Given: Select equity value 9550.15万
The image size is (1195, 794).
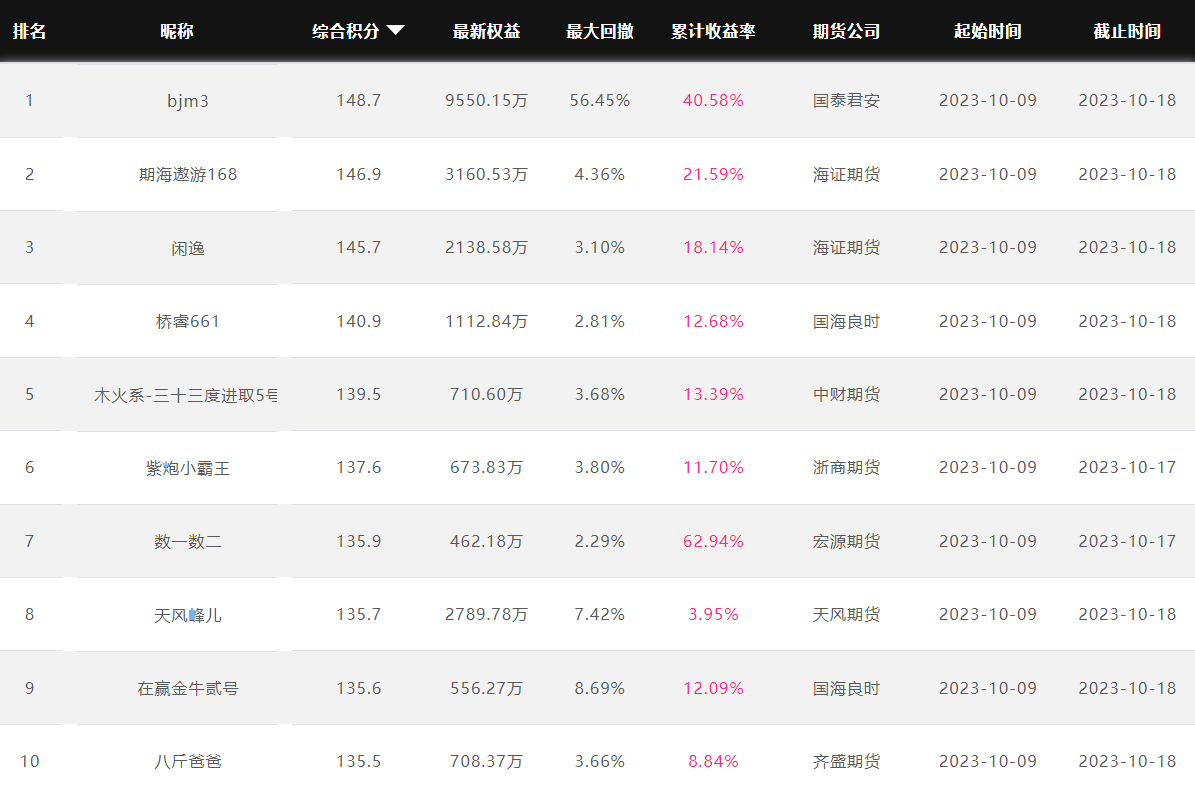Looking at the screenshot, I should point(486,101).
